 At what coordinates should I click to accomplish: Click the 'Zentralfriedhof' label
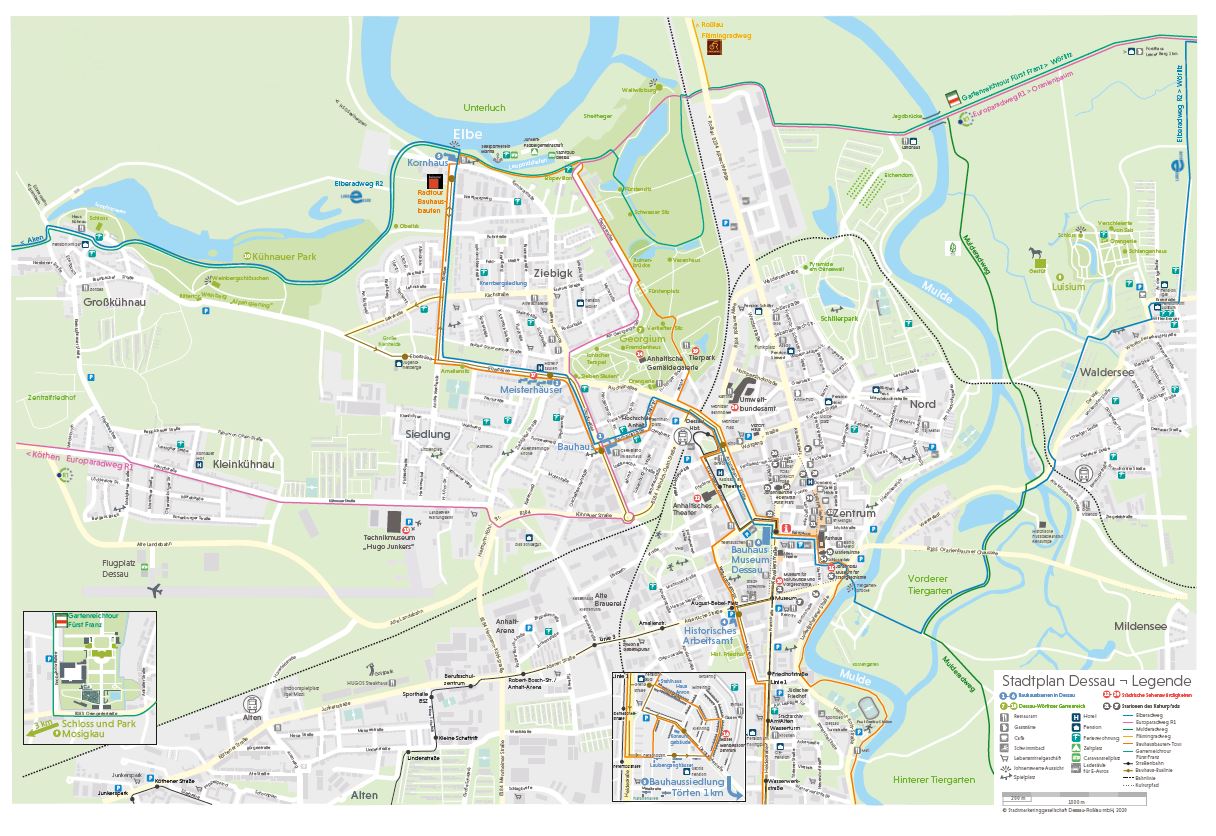click(x=53, y=398)
